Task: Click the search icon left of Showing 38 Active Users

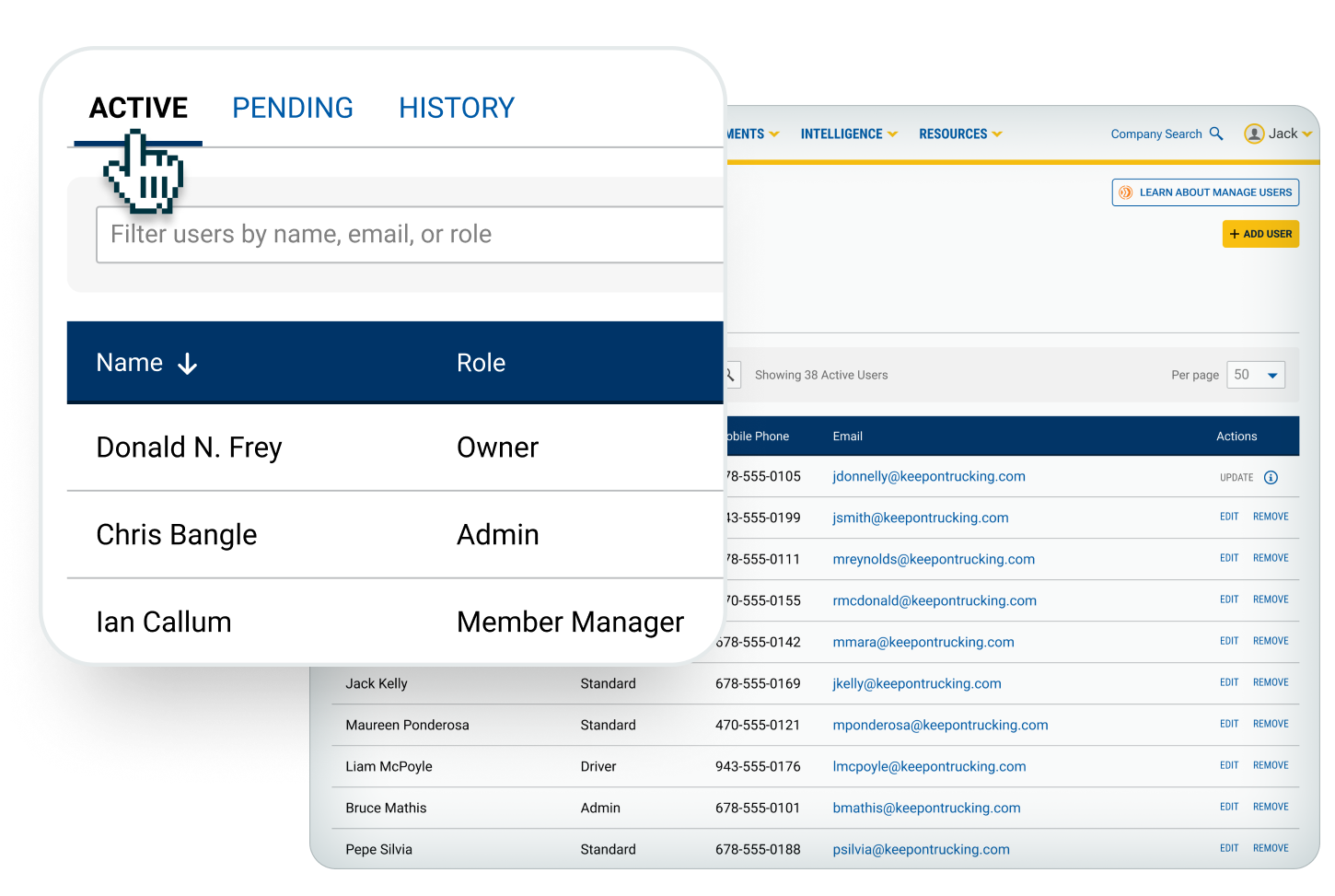Action: (730, 375)
